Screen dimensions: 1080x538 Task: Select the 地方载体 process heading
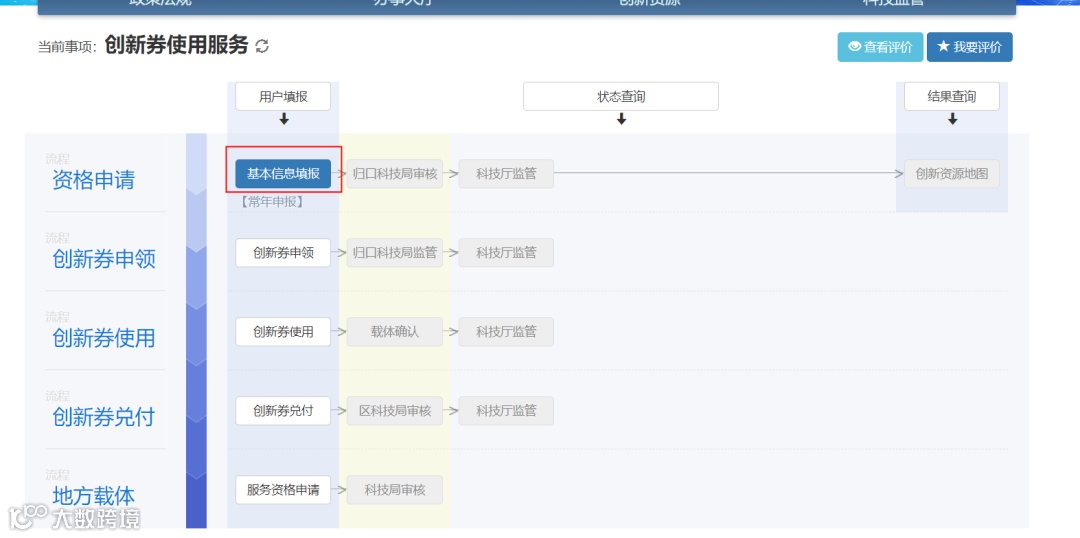coord(94,497)
